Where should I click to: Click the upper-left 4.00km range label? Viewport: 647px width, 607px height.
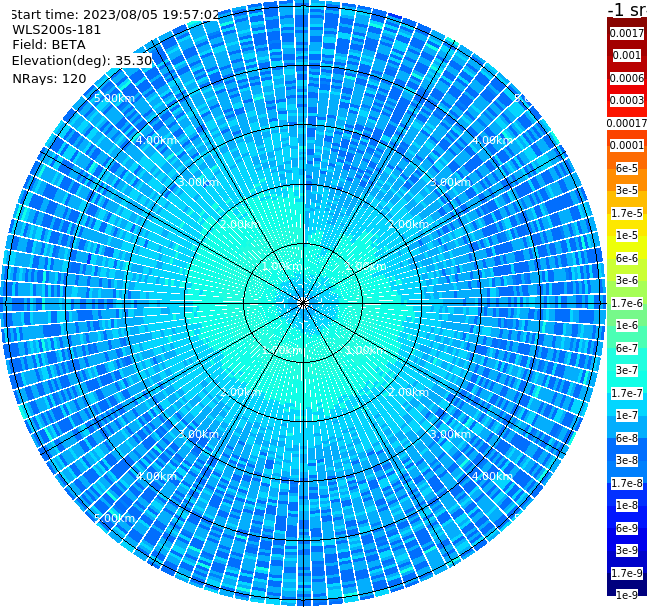click(156, 140)
